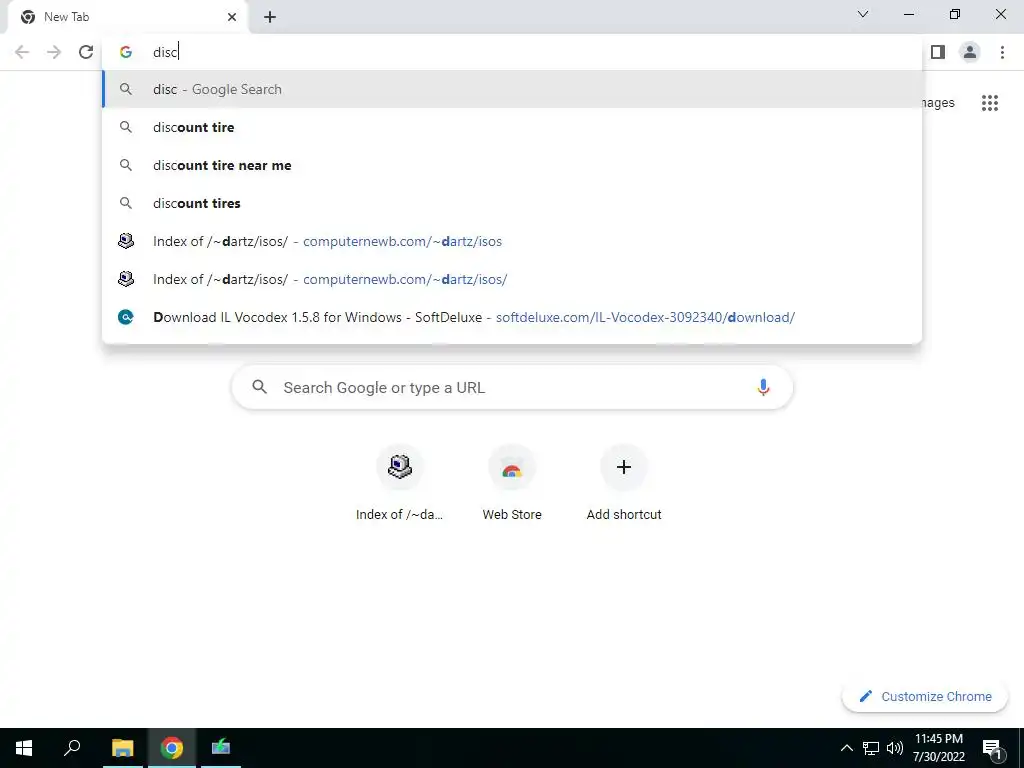The width and height of the screenshot is (1024, 768).
Task: Click the Customize Chrome button
Action: tap(925, 696)
